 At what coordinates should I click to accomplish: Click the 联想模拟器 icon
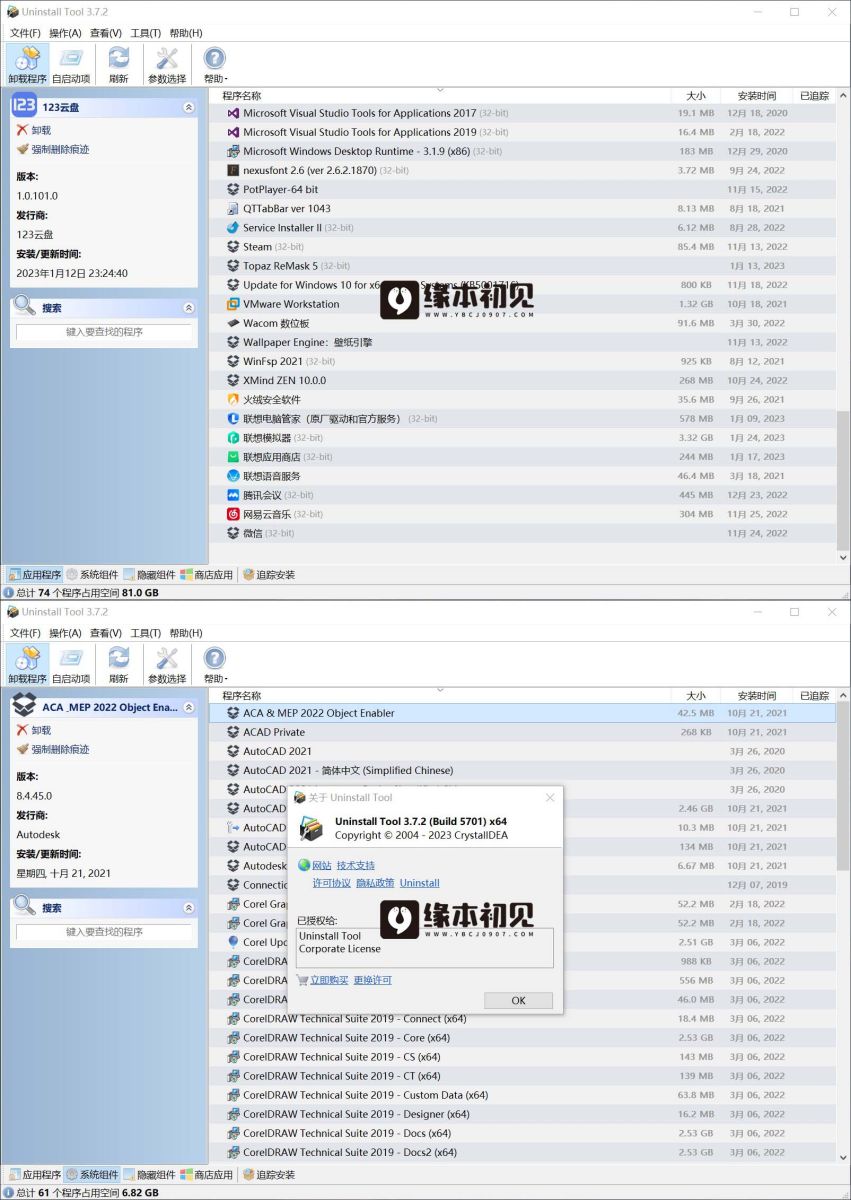pos(233,438)
